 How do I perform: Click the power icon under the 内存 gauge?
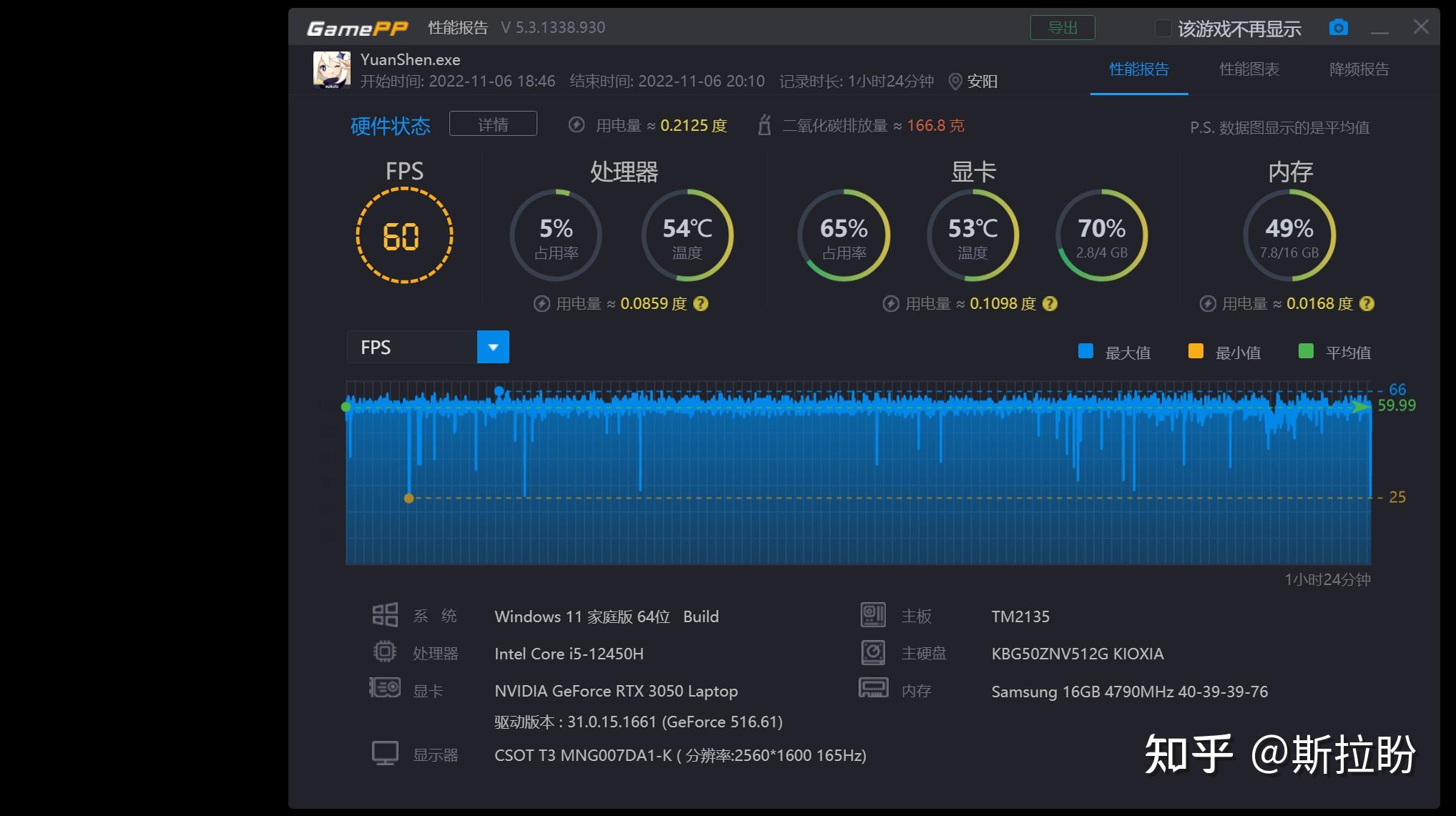[x=1207, y=303]
